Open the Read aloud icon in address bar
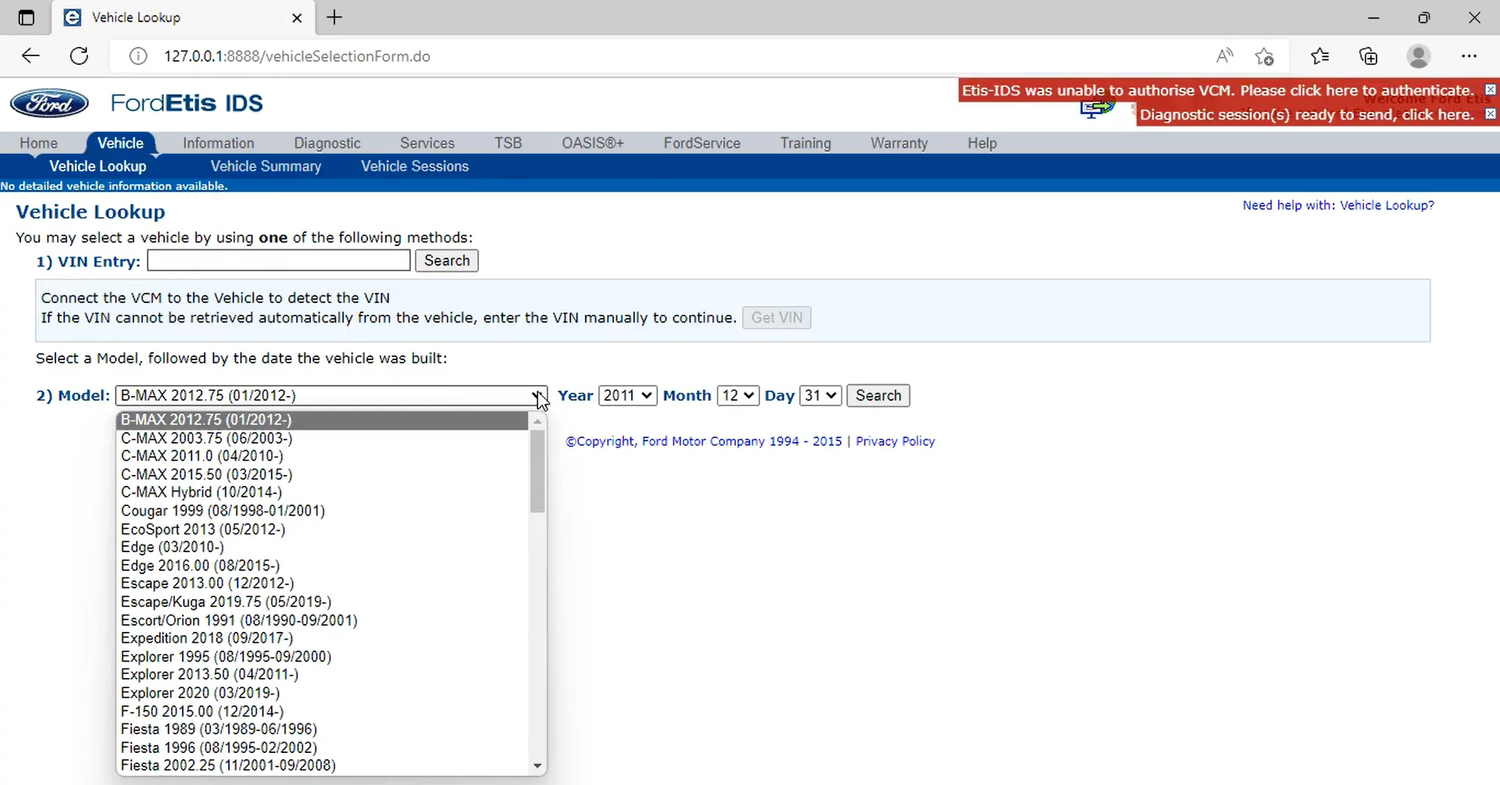This screenshot has height=785, width=1500. click(x=1224, y=56)
